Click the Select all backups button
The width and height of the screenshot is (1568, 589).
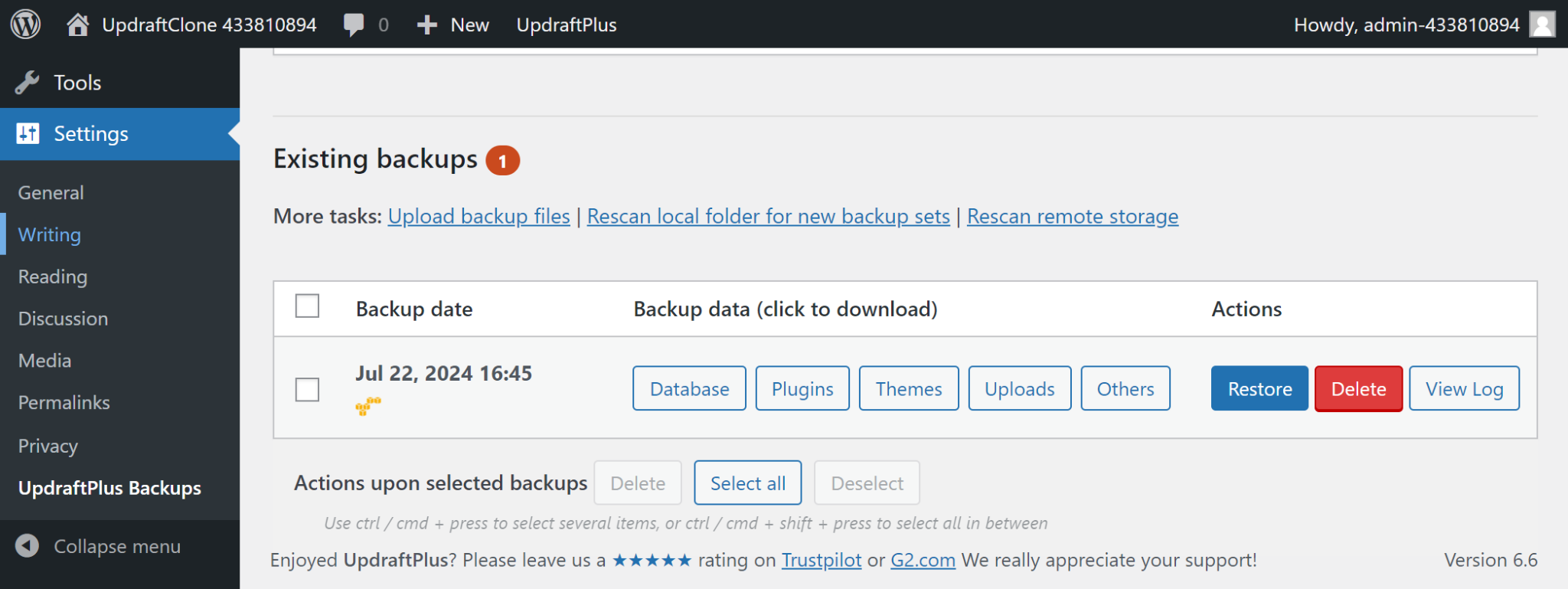[x=747, y=483]
